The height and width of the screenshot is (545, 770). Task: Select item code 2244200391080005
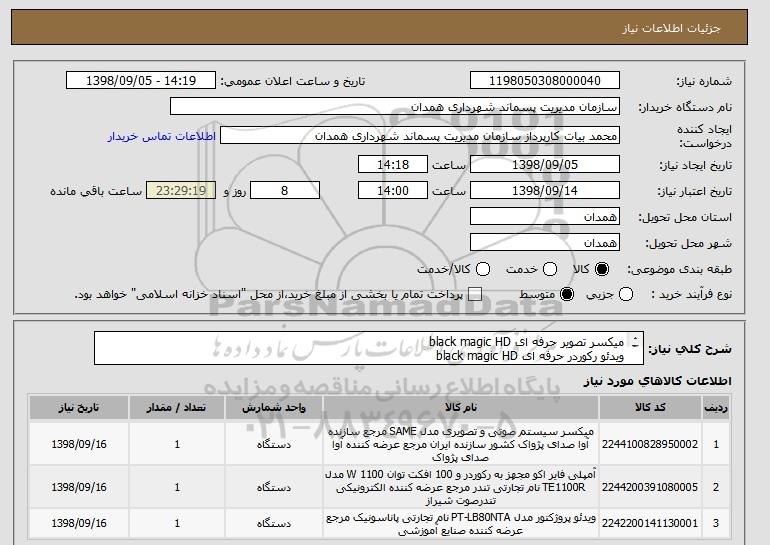650,487
